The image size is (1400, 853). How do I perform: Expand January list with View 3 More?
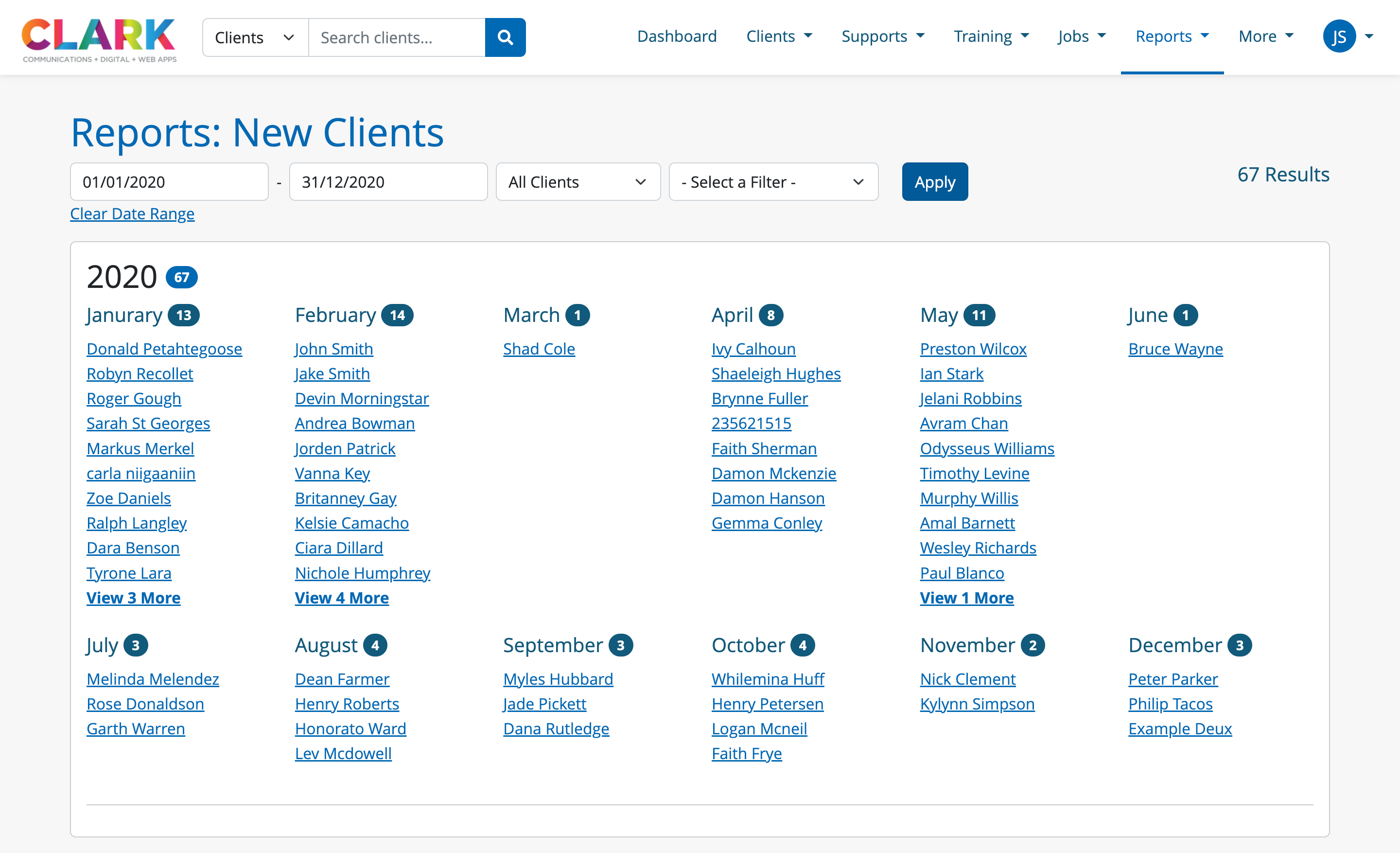coord(133,598)
